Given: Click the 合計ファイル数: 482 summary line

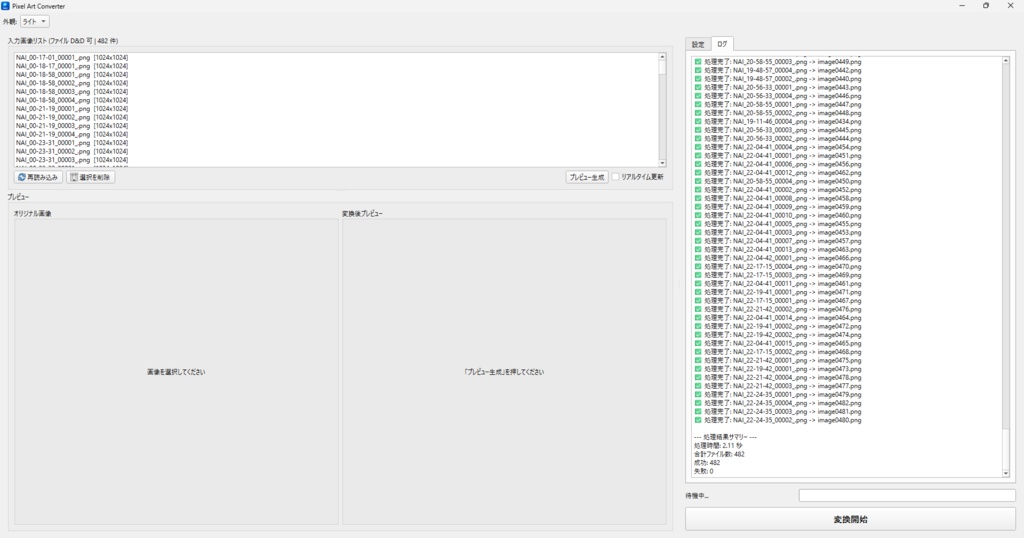Looking at the screenshot, I should tap(719, 454).
